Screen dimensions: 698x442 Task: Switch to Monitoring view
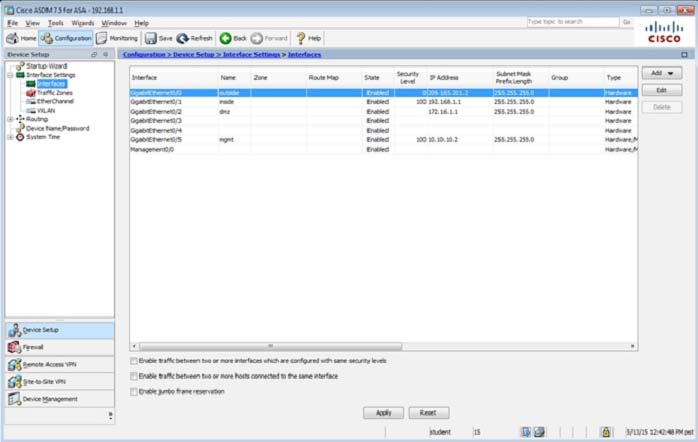pyautogui.click(x=118, y=39)
